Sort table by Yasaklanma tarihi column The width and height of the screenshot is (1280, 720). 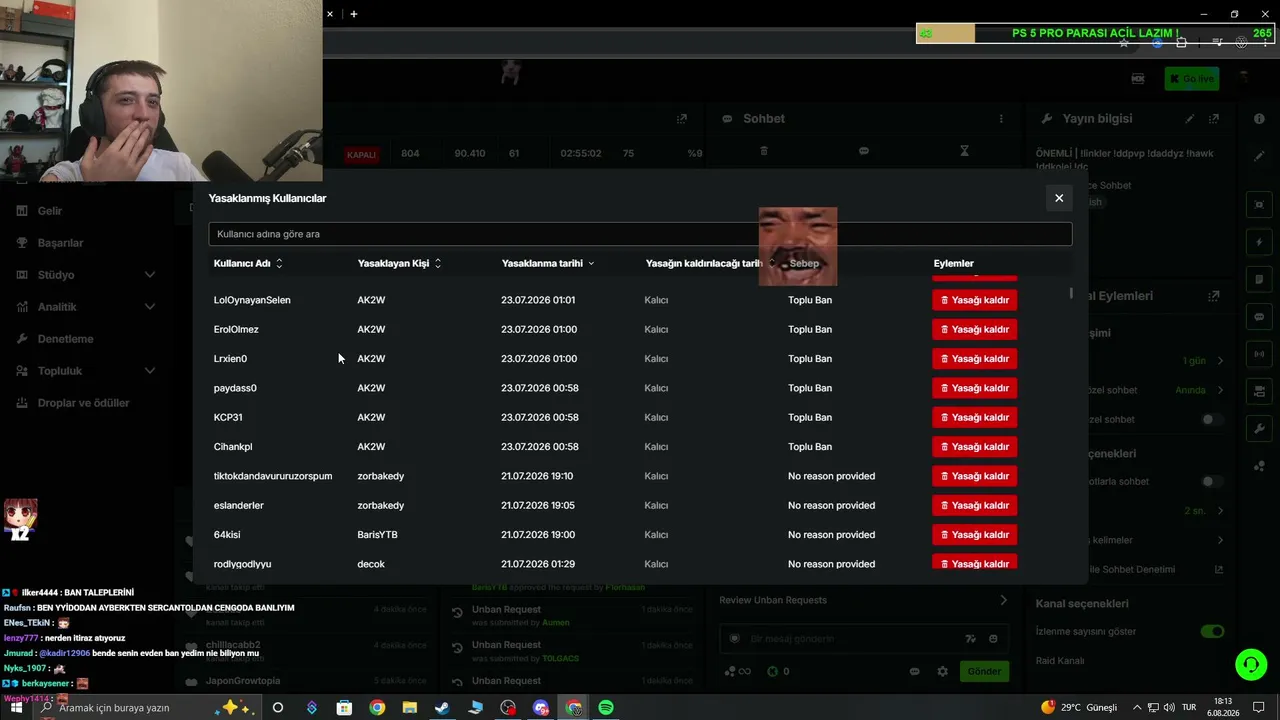pos(548,263)
